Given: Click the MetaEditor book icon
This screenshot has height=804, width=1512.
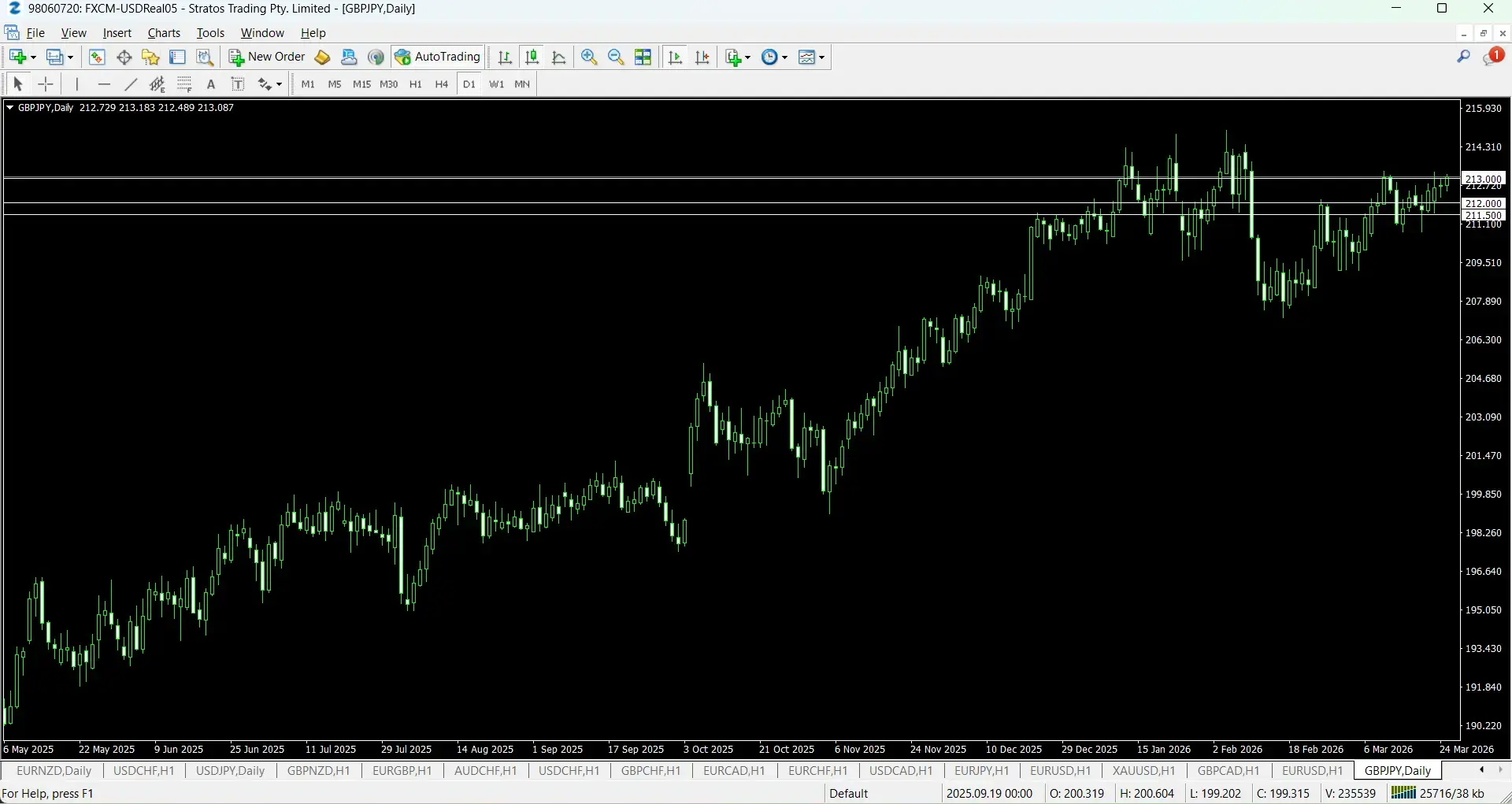Looking at the screenshot, I should pos(322,57).
